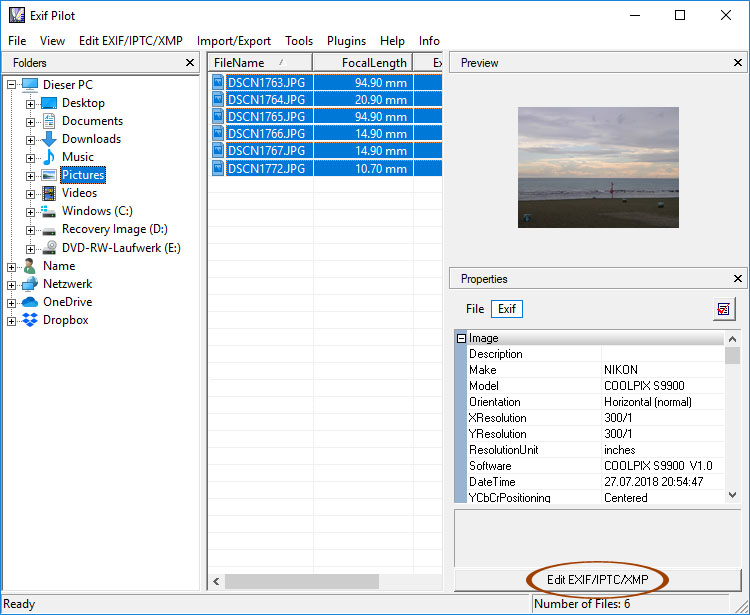The image size is (750, 615).
Task: Click the DSCN1763.JPG file icon
Action: (218, 82)
